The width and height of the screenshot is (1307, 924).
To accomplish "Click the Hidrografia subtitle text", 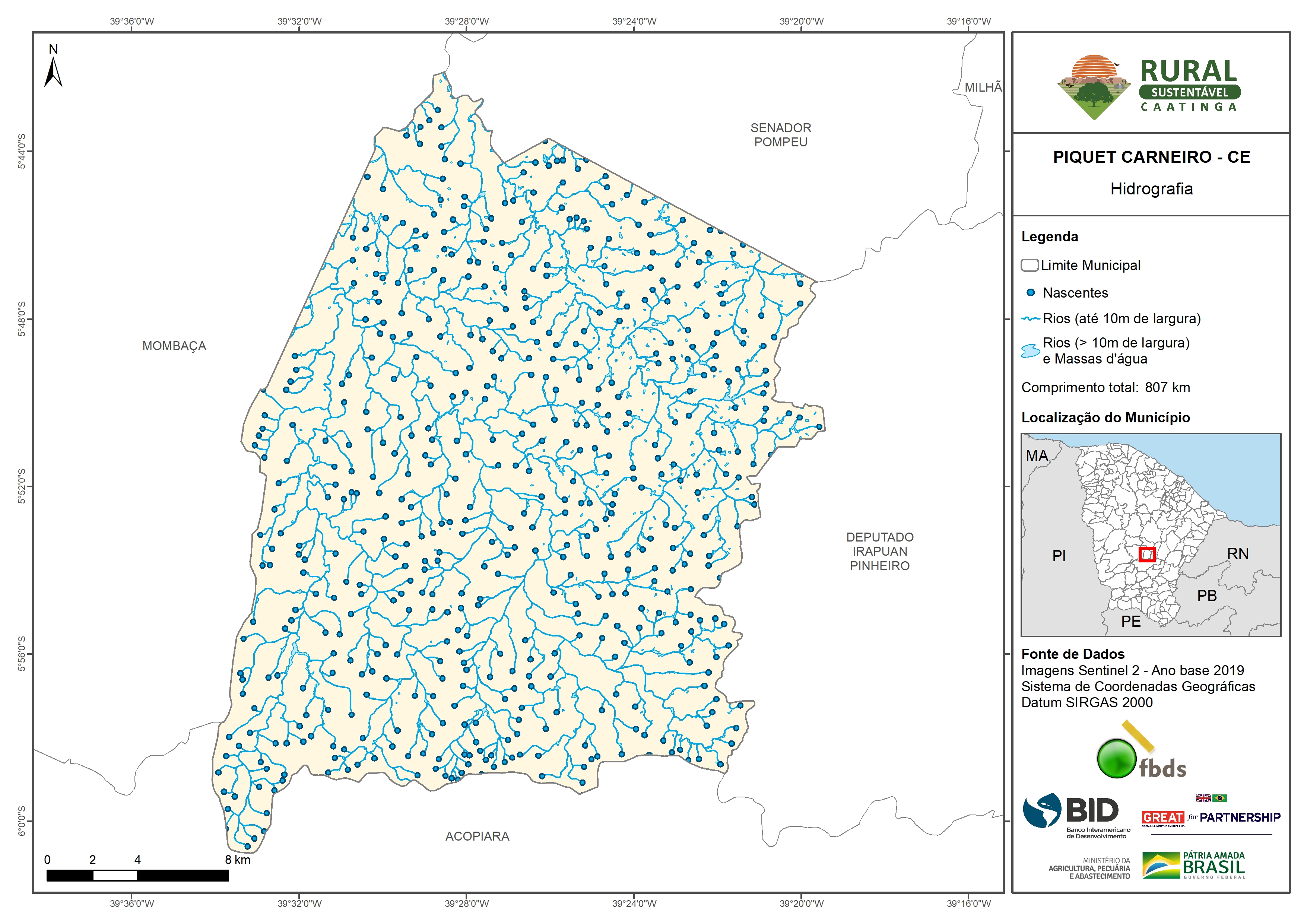I will click(x=1151, y=189).
